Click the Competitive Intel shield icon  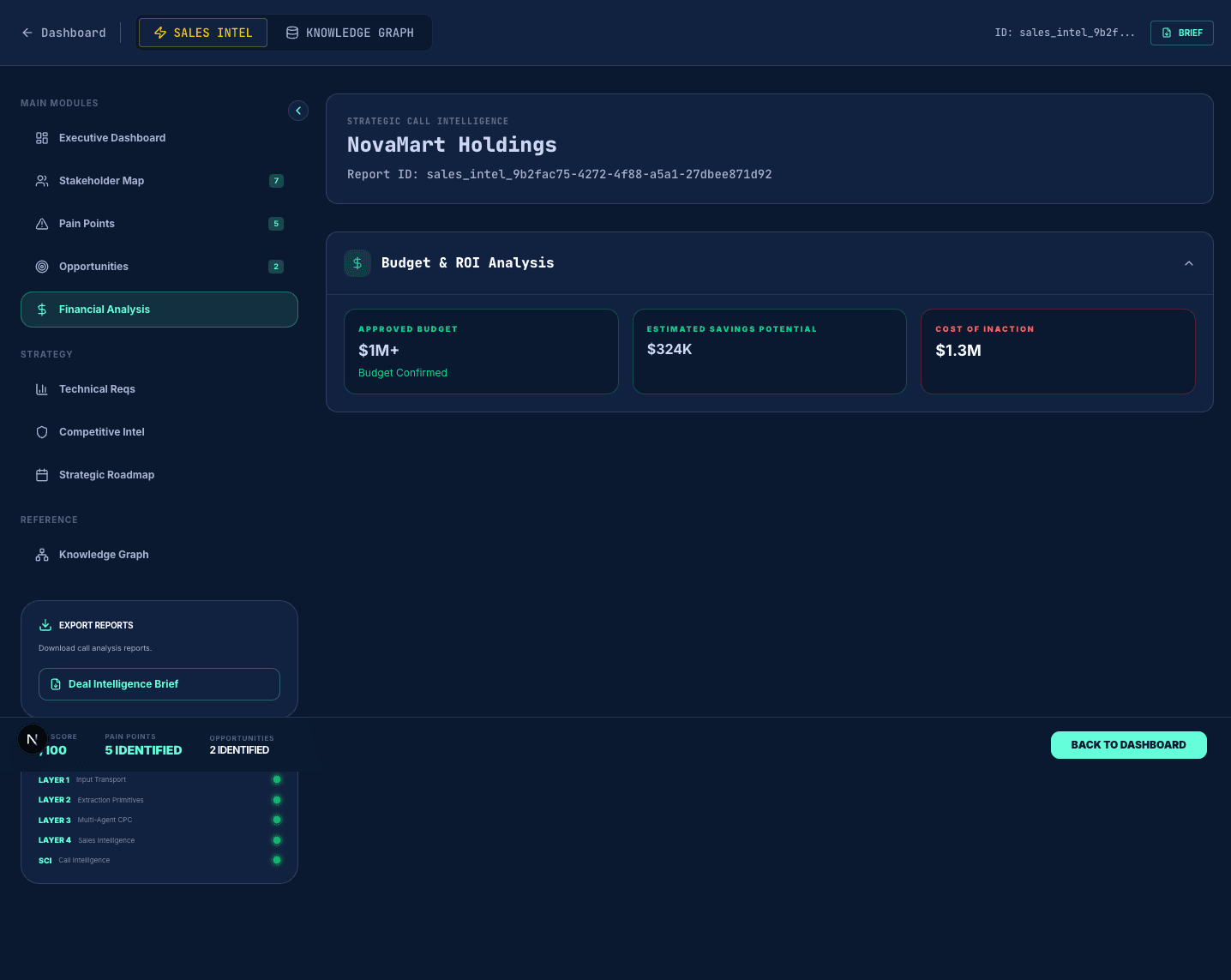(x=42, y=432)
